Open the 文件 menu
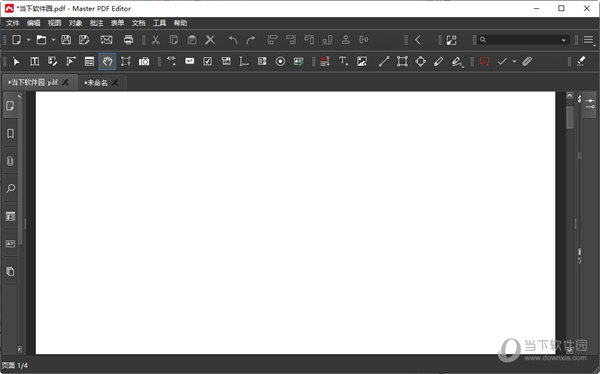600x374 pixels. pyautogui.click(x=13, y=23)
